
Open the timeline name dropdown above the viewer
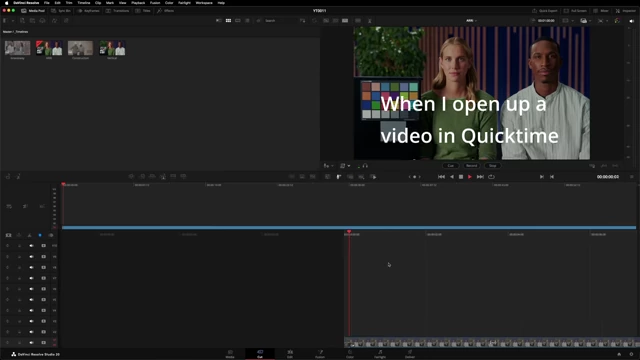(x=471, y=20)
